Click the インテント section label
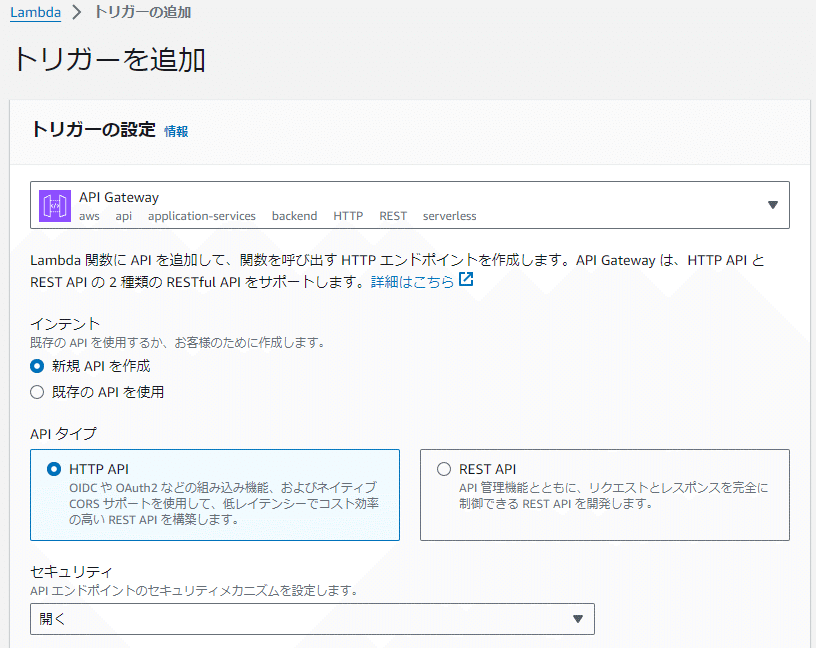 click(65, 324)
